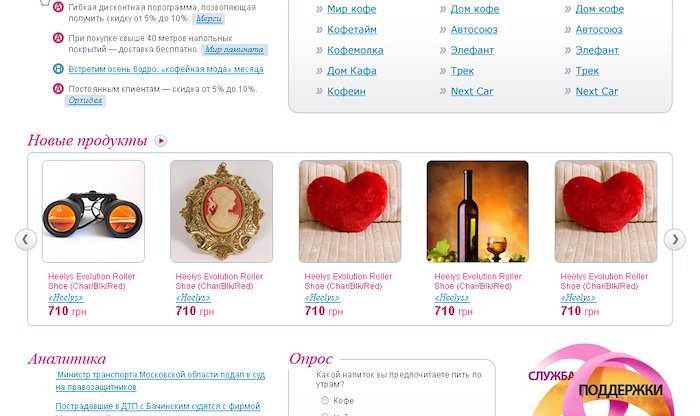This screenshot has width=700, height=416.
Task: Open the wine bottle product image
Action: [478, 212]
